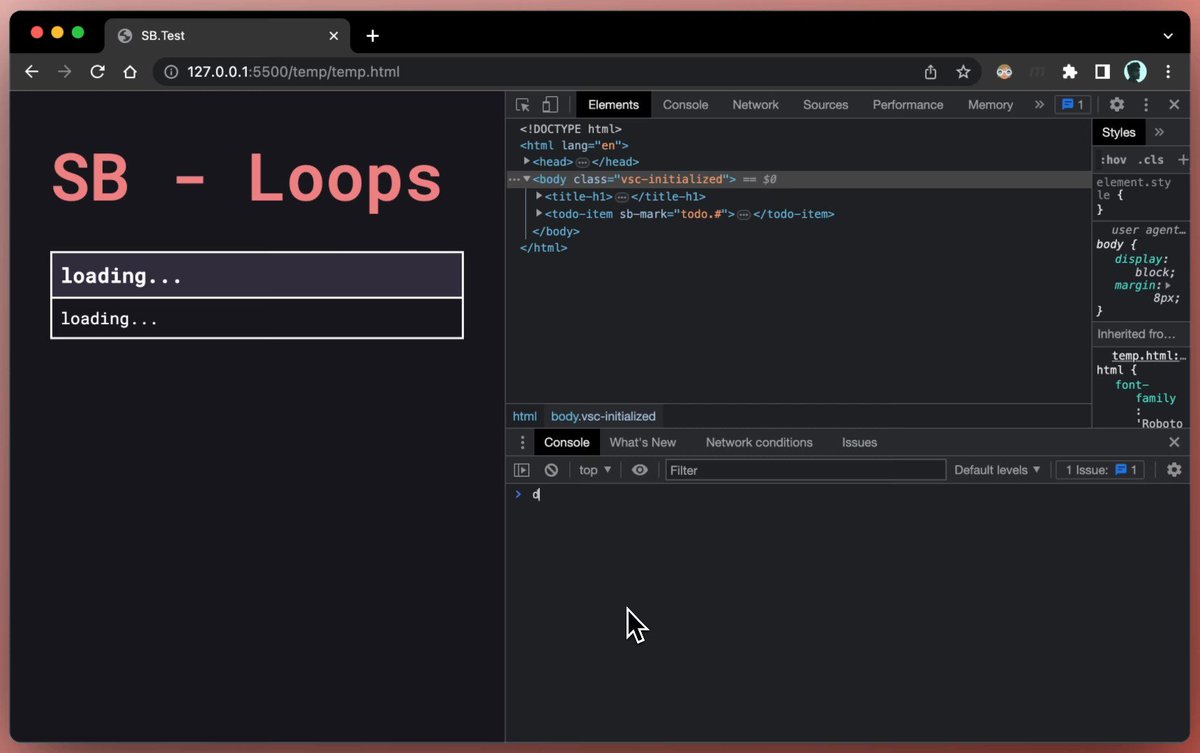The image size is (1200, 753).
Task: Open the Chrome extensions puzzle icon
Action: pyautogui.click(x=1070, y=72)
